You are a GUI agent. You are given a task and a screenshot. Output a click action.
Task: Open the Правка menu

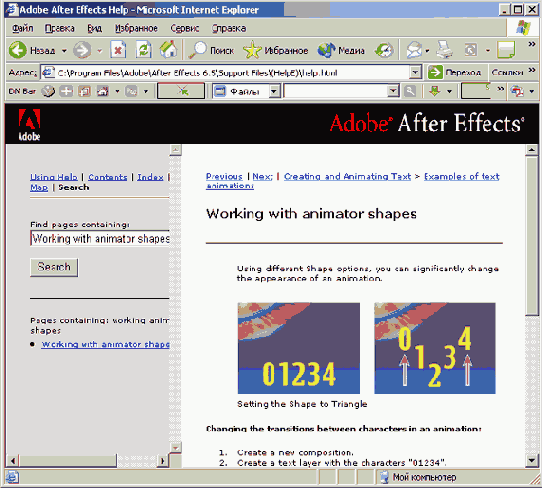[x=59, y=28]
